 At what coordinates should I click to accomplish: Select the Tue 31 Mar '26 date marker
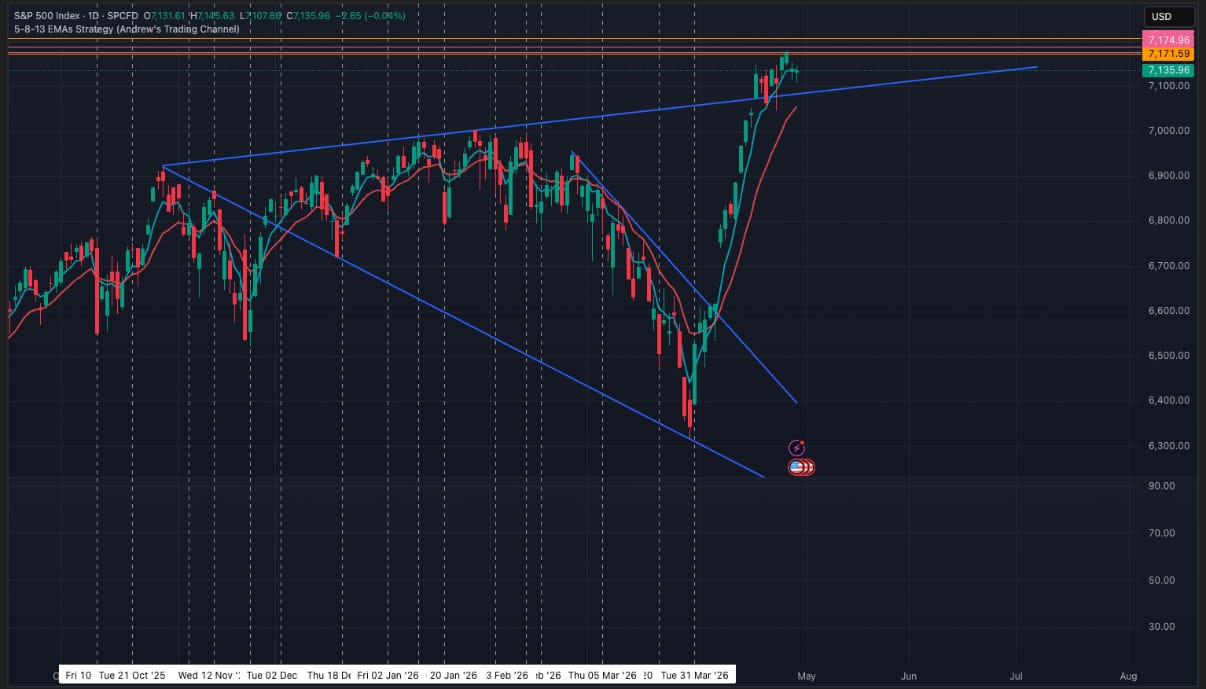tap(696, 675)
